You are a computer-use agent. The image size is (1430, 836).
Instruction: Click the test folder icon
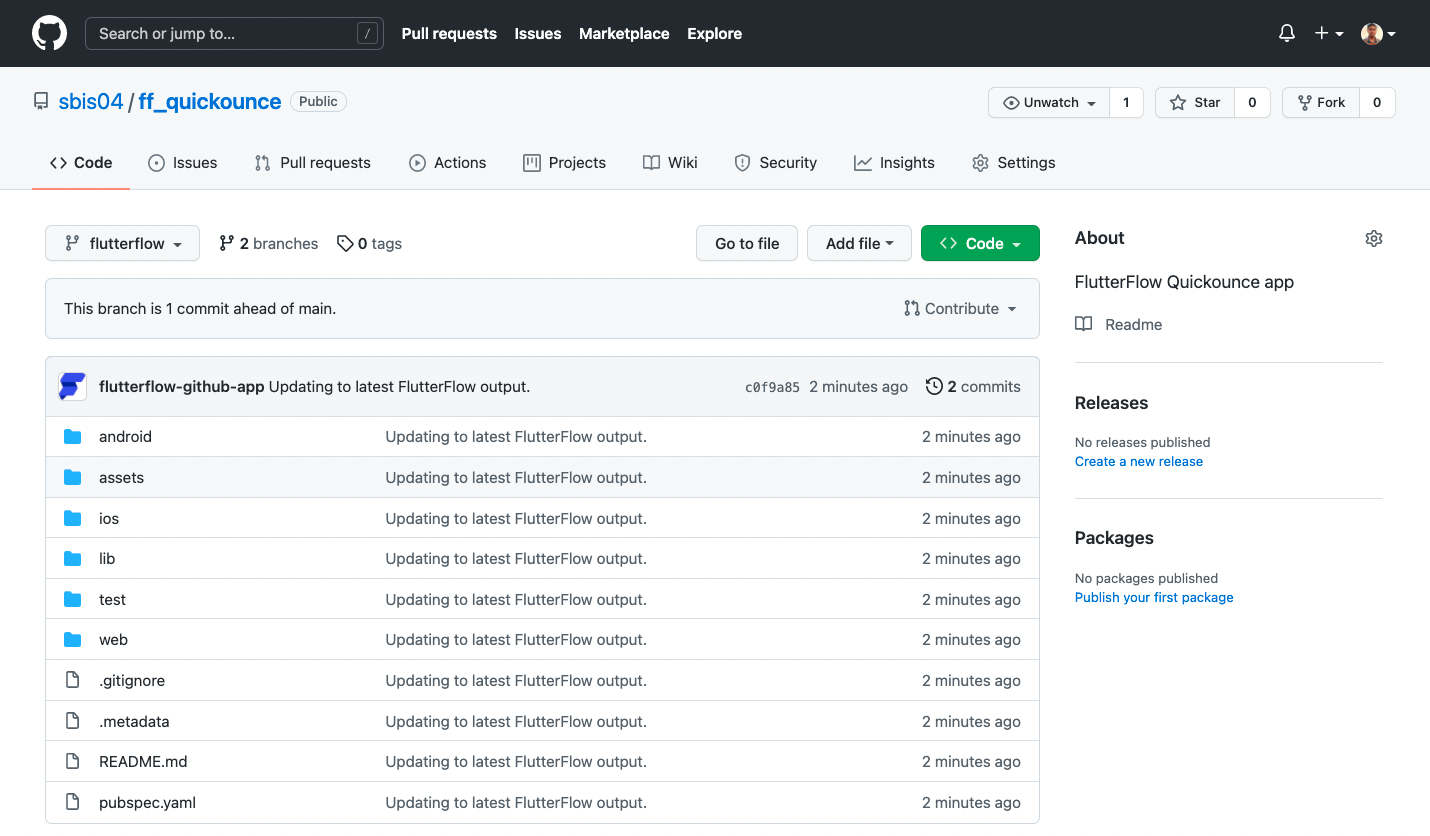pyautogui.click(x=73, y=599)
